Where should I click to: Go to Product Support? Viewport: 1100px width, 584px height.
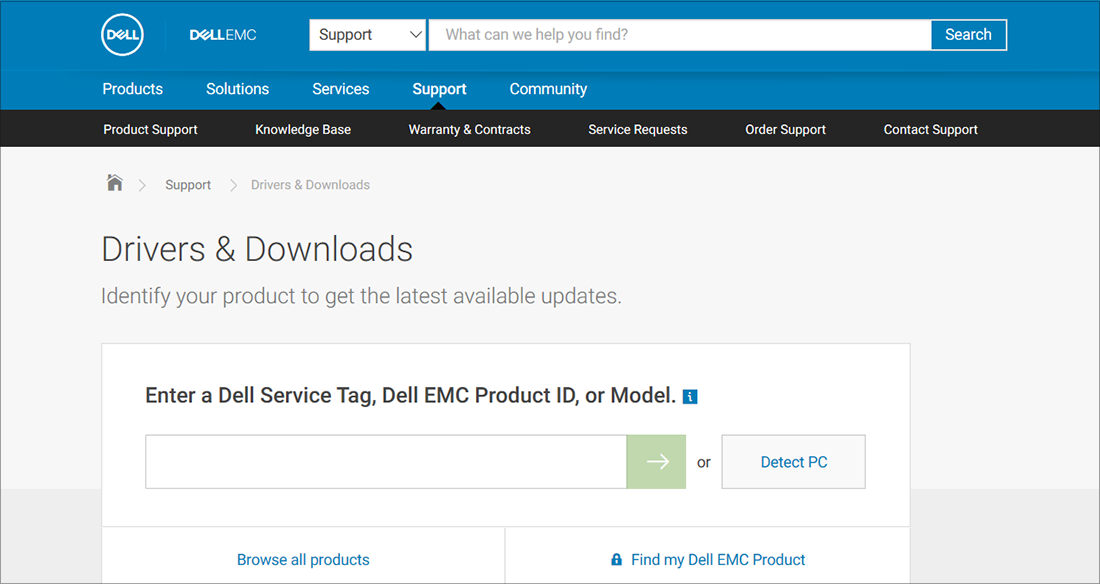[x=150, y=129]
